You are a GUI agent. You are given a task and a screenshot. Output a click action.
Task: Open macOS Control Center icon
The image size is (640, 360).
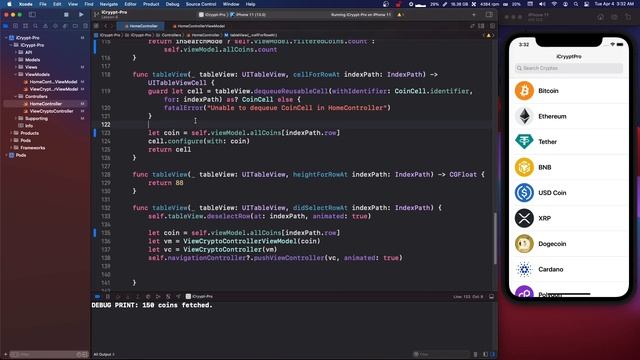point(586,4)
